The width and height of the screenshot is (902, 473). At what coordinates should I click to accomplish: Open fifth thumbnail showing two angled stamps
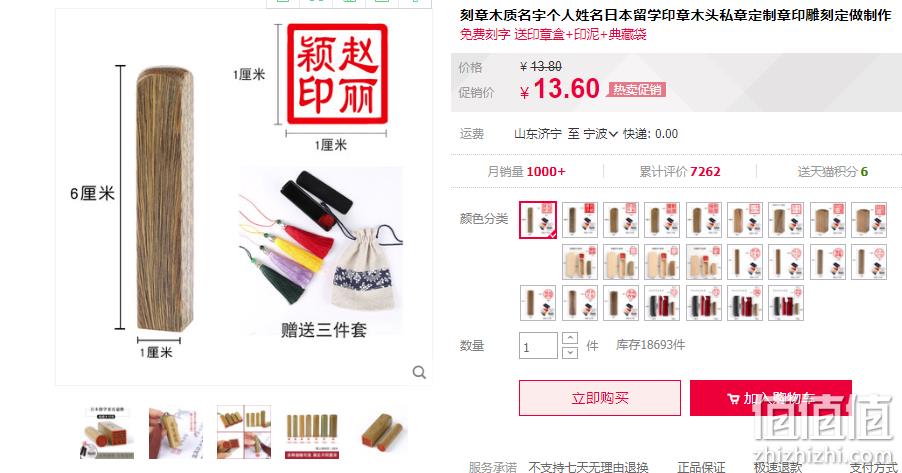(380, 433)
